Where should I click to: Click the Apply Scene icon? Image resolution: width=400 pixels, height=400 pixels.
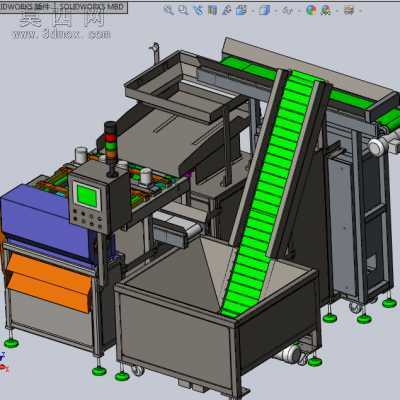point(325,10)
